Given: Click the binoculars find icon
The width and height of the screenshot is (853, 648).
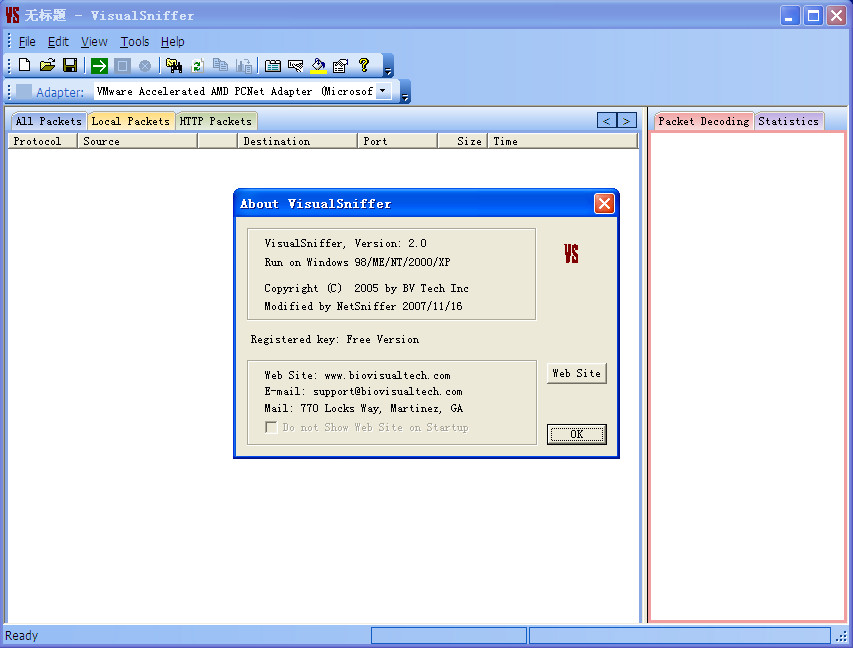Looking at the screenshot, I should click(174, 66).
